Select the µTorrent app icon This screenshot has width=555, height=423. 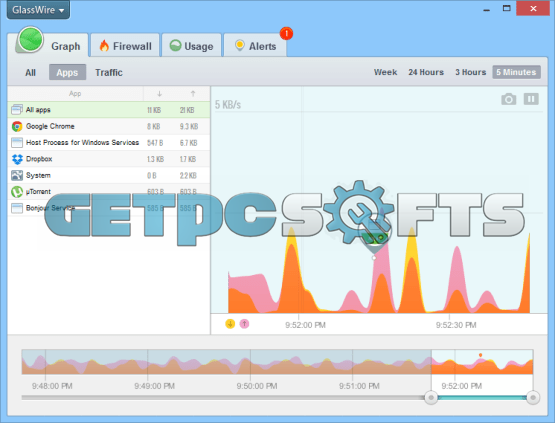coord(17,192)
